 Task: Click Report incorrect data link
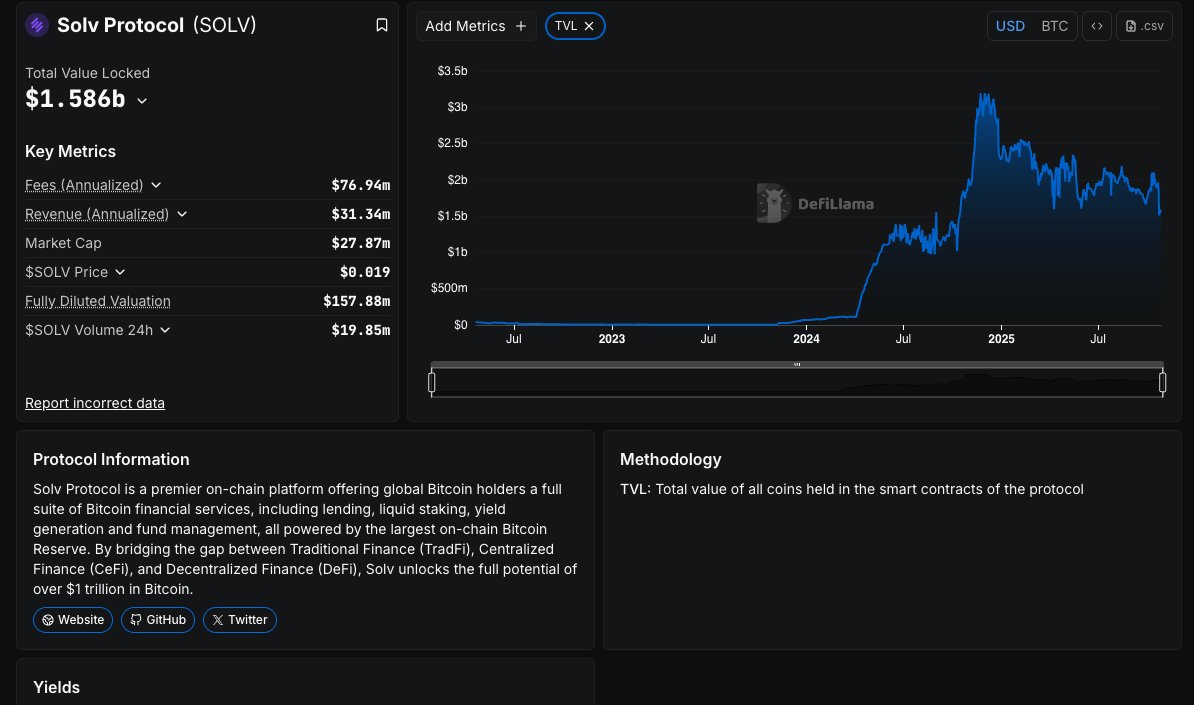tap(95, 403)
